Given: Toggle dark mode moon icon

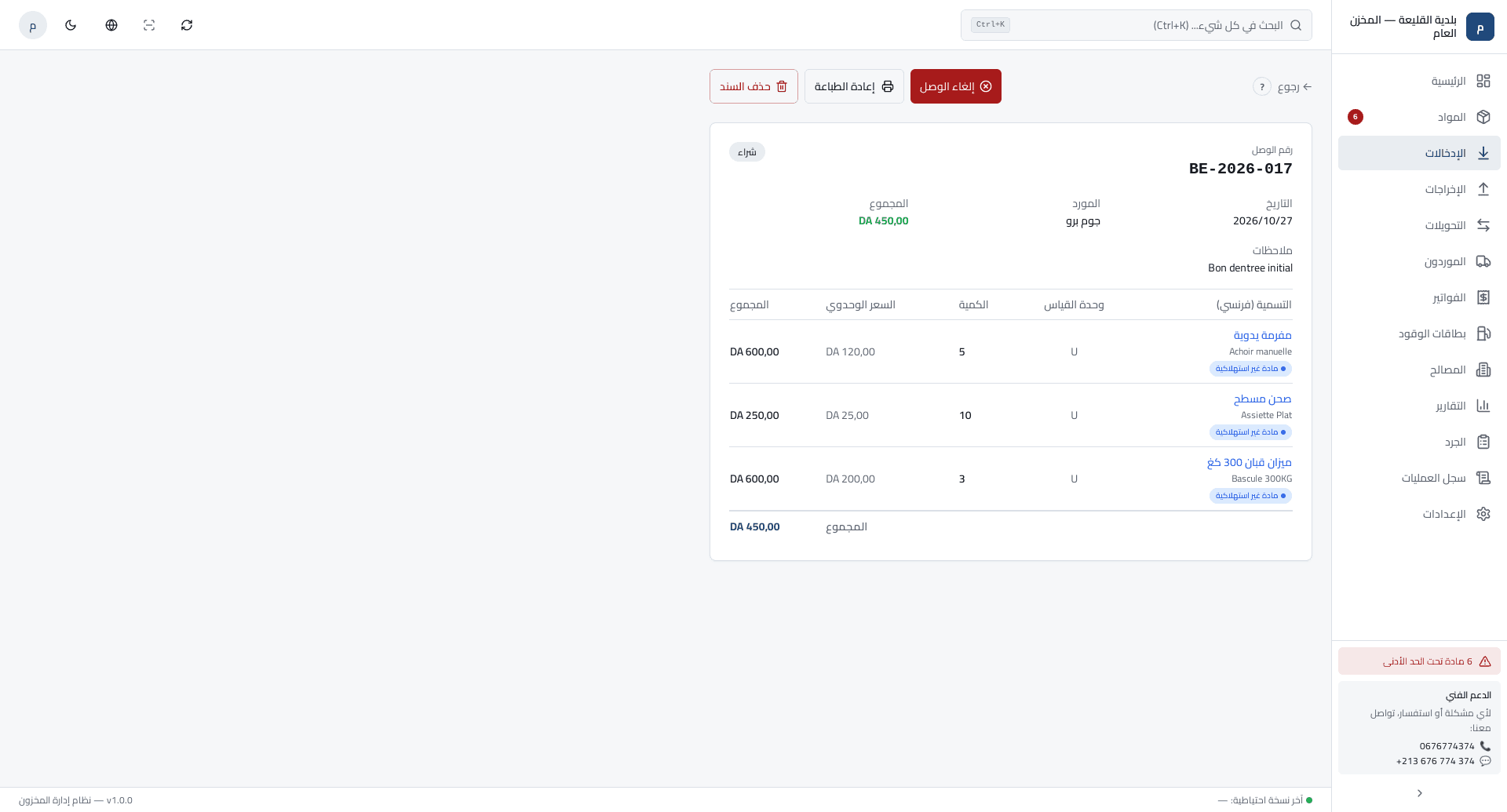Looking at the screenshot, I should click(71, 25).
